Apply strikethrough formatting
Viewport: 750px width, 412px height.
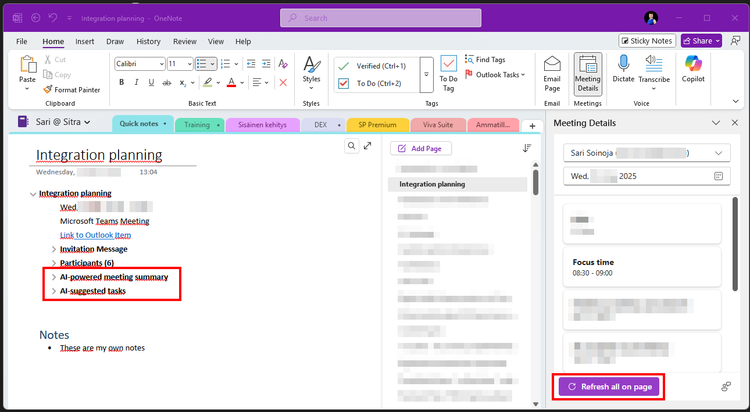pyautogui.click(x=166, y=82)
